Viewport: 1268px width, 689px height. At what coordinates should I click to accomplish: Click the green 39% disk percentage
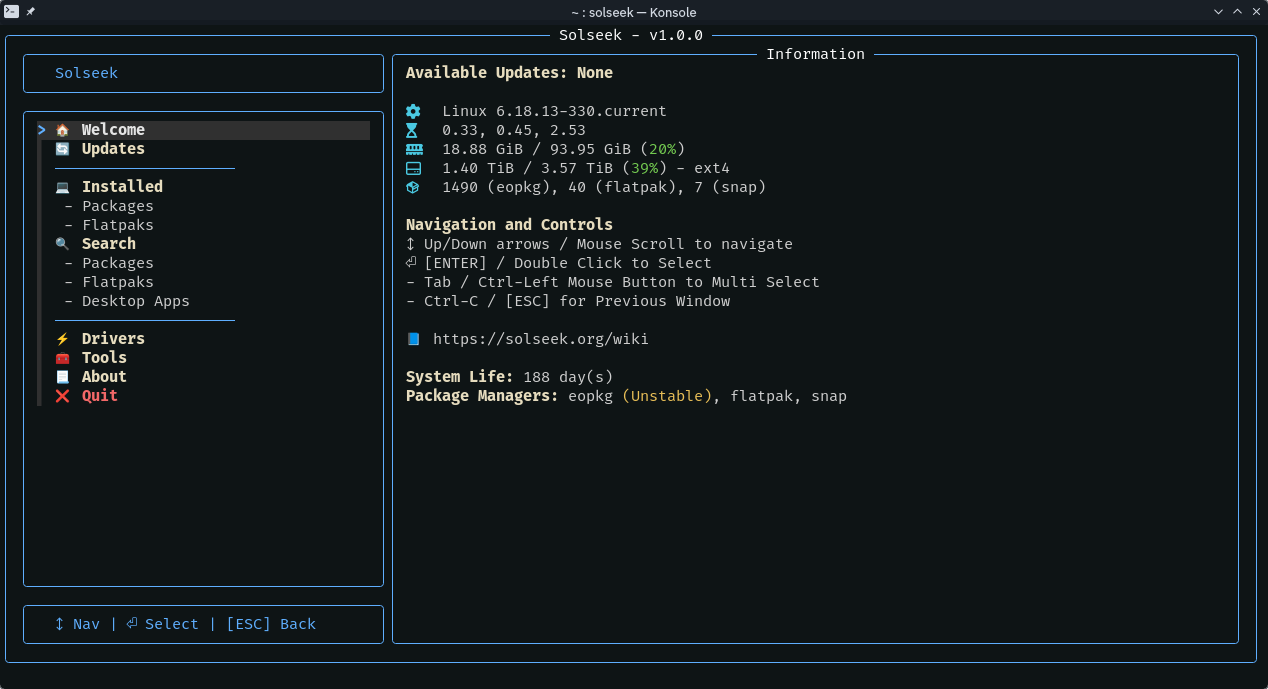(x=644, y=168)
